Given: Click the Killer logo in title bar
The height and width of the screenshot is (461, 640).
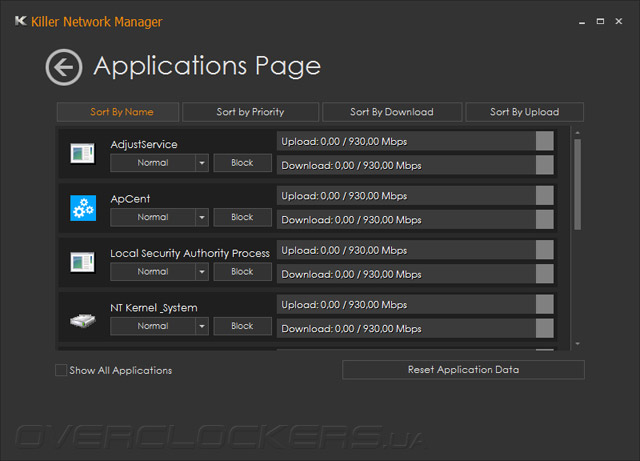Looking at the screenshot, I should click(x=21, y=22).
